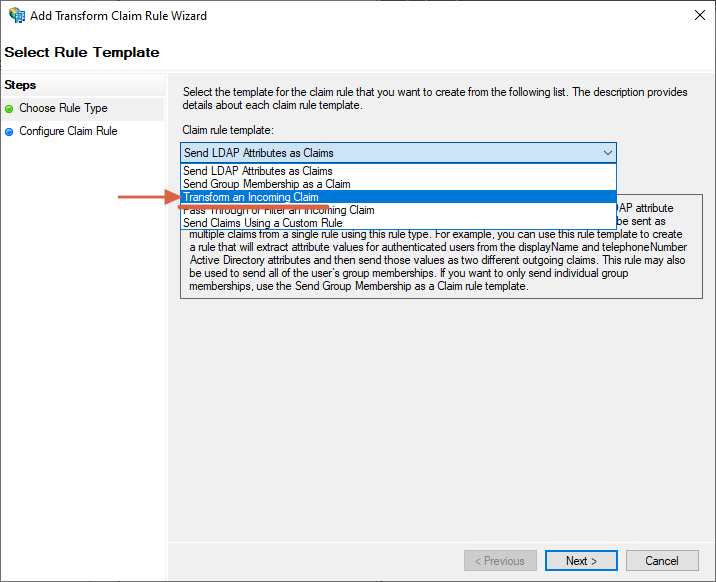Image resolution: width=716 pixels, height=582 pixels.
Task: Click the wizard title bar icon
Action: coord(17,15)
